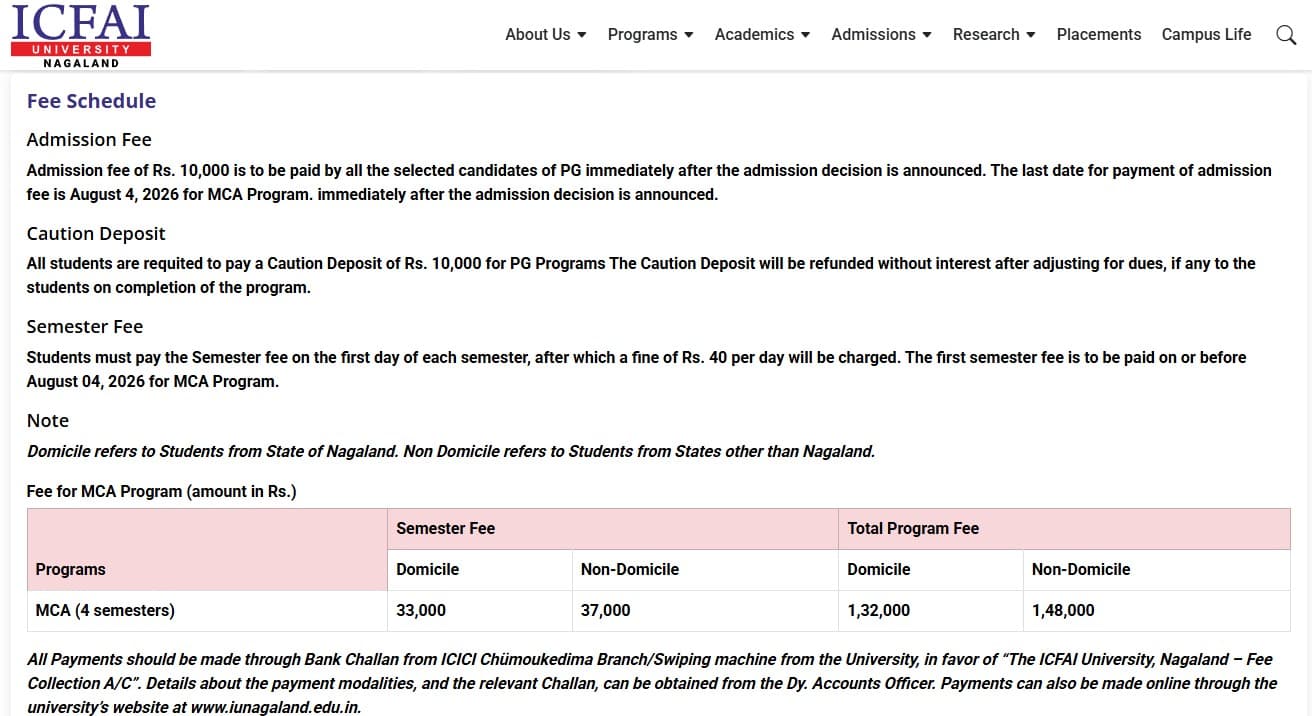
Task: Click the Fee Schedule heading
Action: 91,100
